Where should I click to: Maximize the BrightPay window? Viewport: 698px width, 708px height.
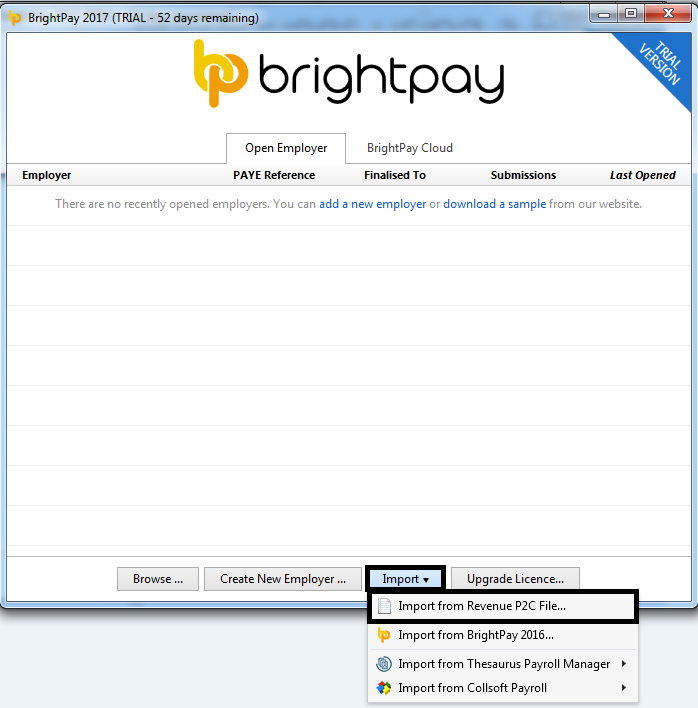[x=631, y=14]
